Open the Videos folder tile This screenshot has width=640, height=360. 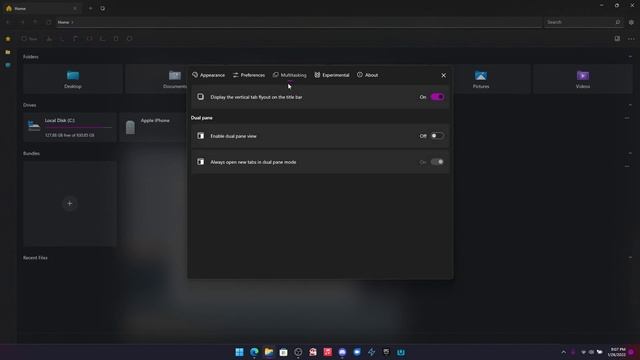[x=582, y=79]
